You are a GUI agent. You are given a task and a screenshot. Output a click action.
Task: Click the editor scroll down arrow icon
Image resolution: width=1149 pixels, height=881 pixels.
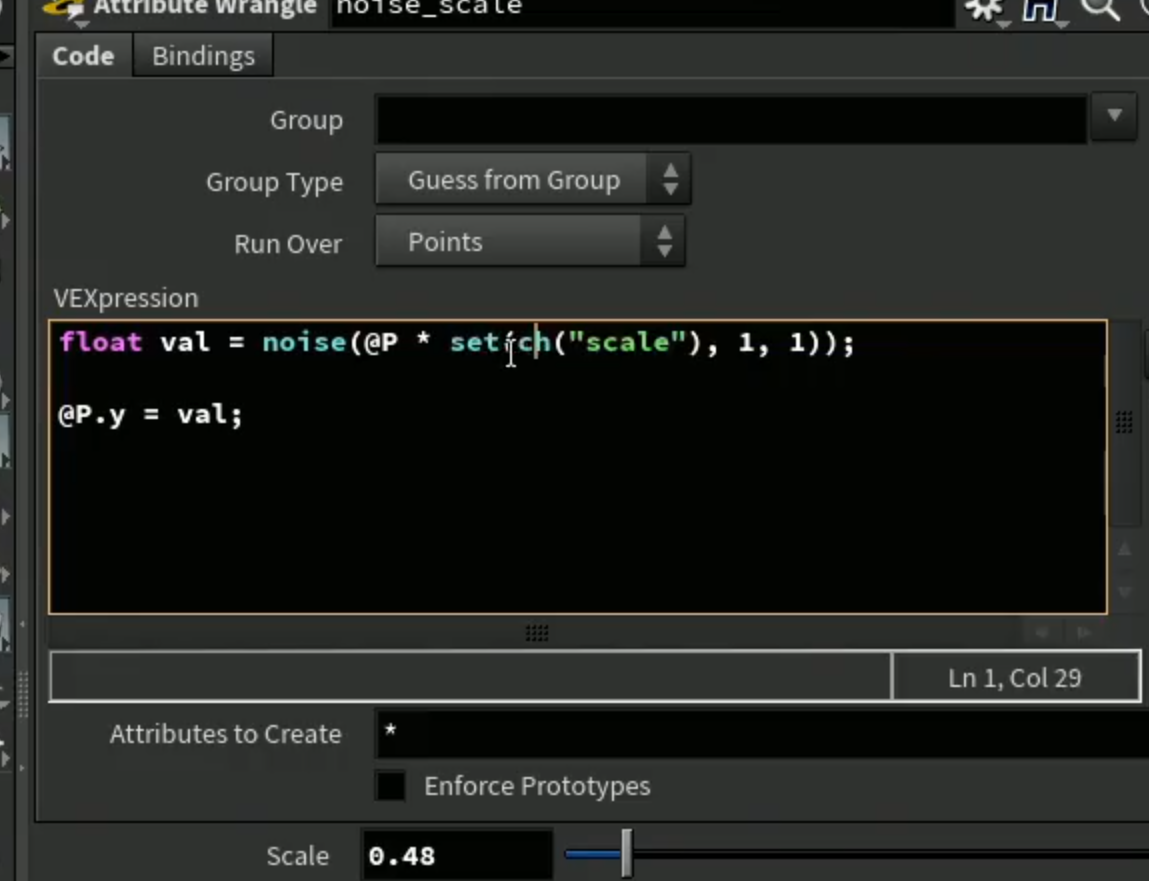click(x=1125, y=591)
